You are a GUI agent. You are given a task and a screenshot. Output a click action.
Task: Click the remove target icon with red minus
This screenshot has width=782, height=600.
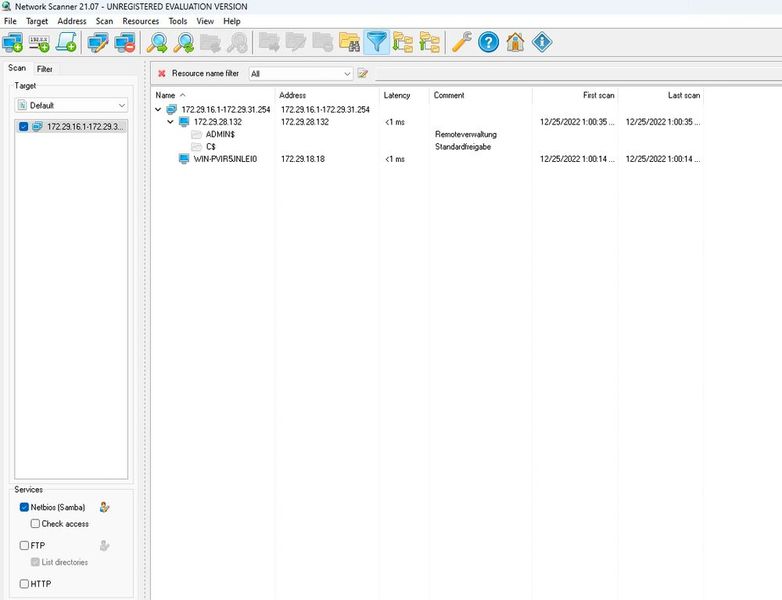(125, 42)
